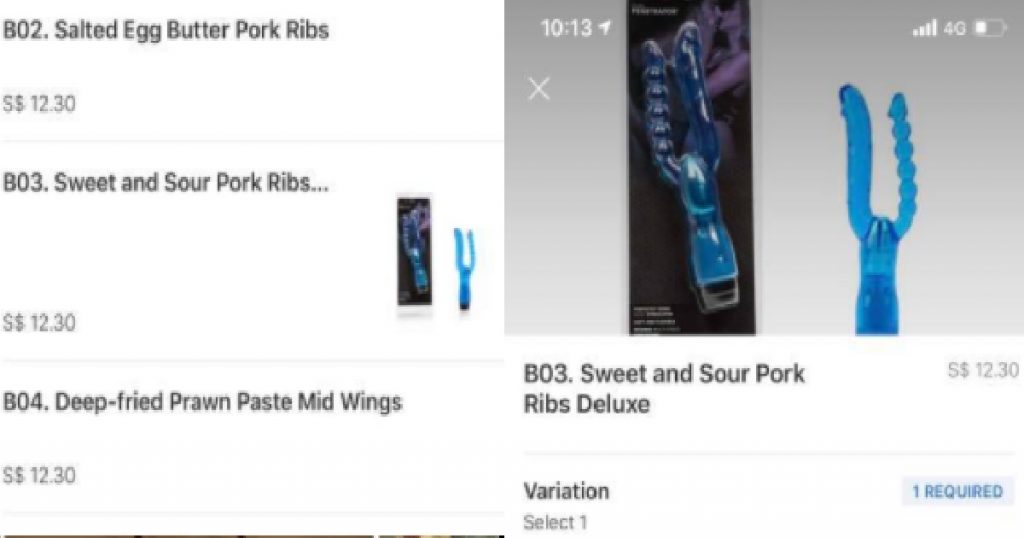1024x538 pixels.
Task: Tap the 10:13 clock in status bar
Action: pos(566,28)
